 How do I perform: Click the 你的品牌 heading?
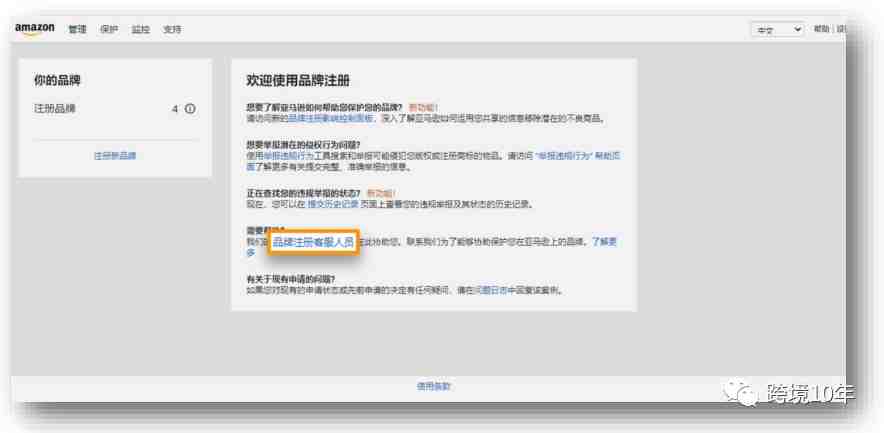tap(57, 81)
